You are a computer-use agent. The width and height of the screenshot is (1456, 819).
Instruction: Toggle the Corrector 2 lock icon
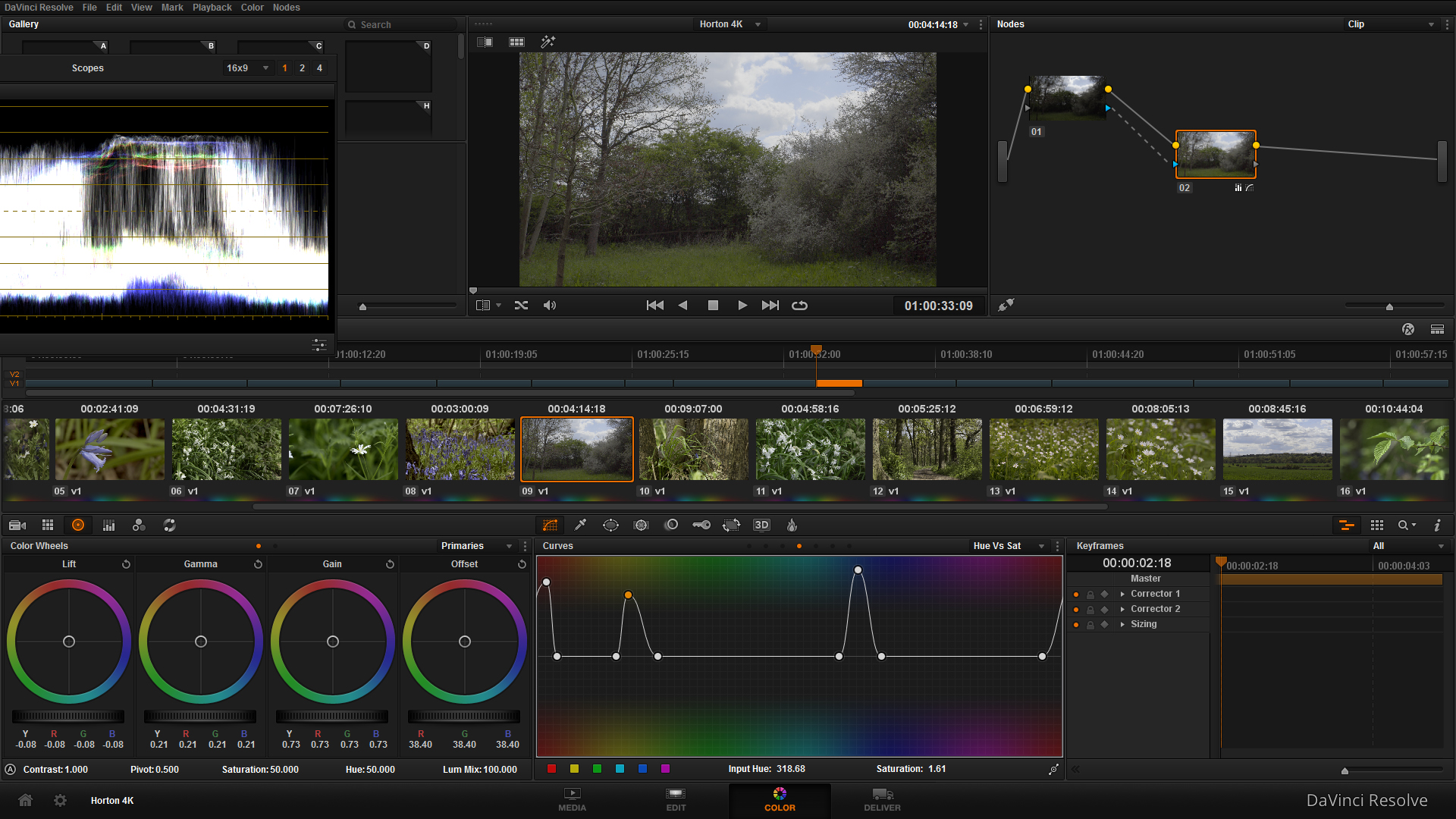[1090, 610]
